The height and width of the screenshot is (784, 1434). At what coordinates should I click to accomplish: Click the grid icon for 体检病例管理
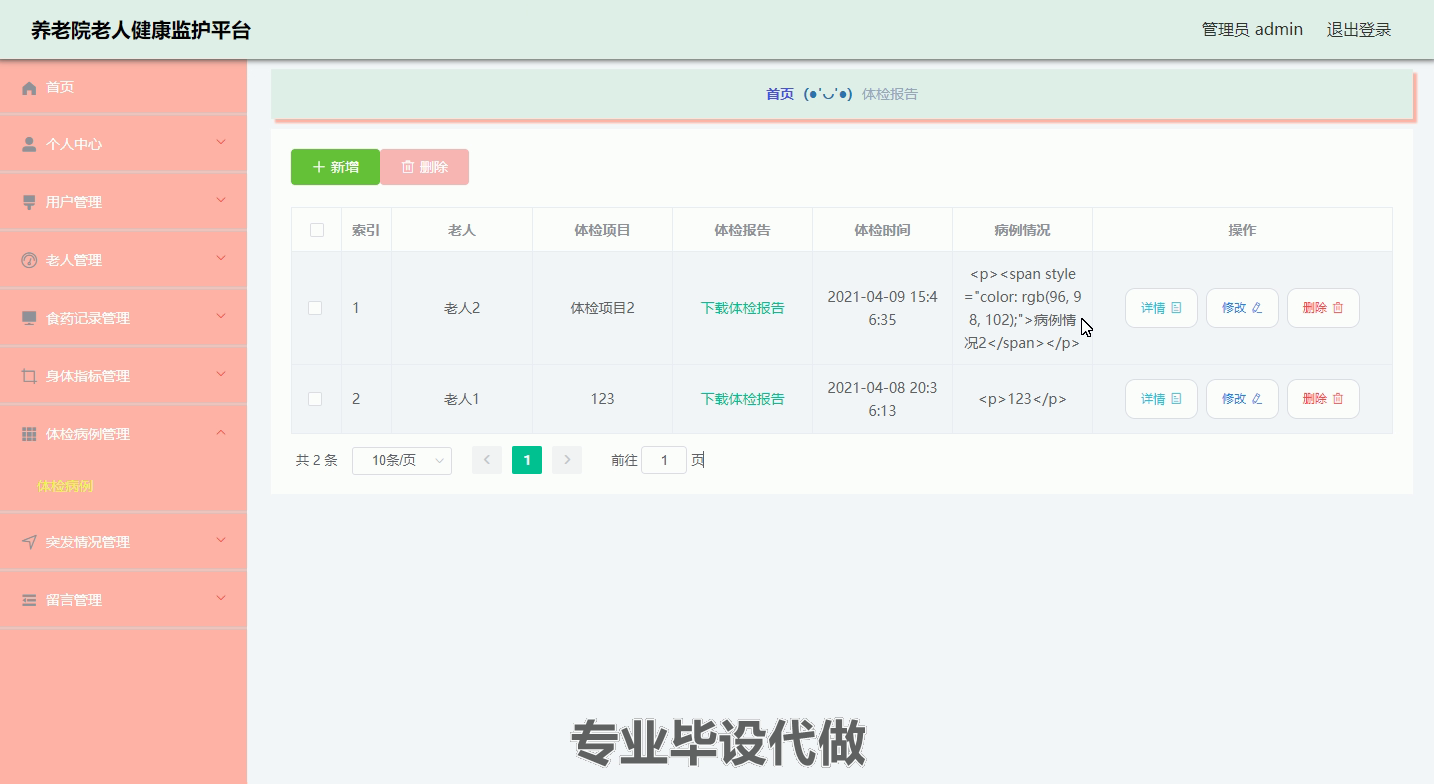pos(29,434)
